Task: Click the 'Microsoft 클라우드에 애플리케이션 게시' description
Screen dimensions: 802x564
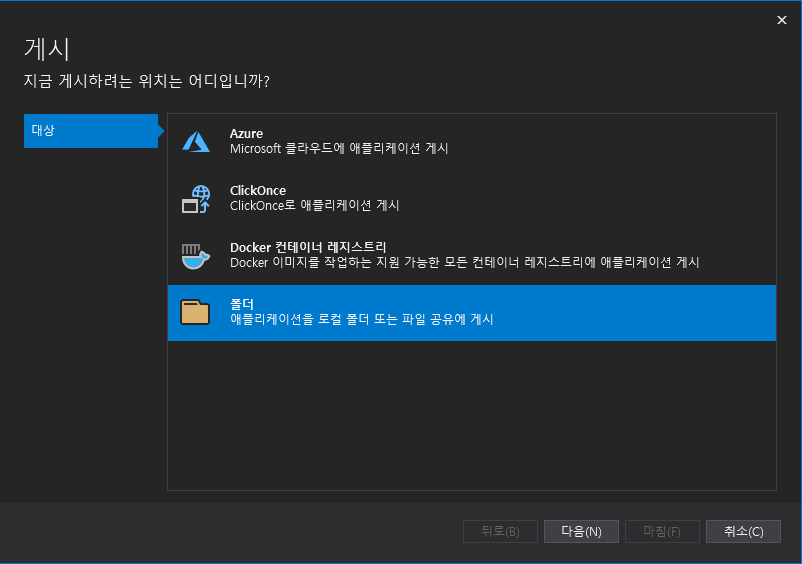Action: tap(339, 149)
